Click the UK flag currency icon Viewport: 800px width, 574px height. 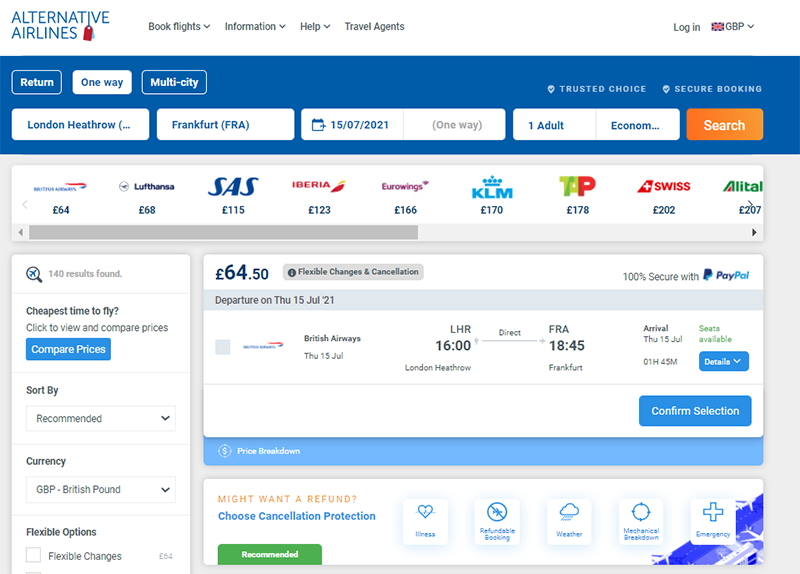(x=717, y=27)
